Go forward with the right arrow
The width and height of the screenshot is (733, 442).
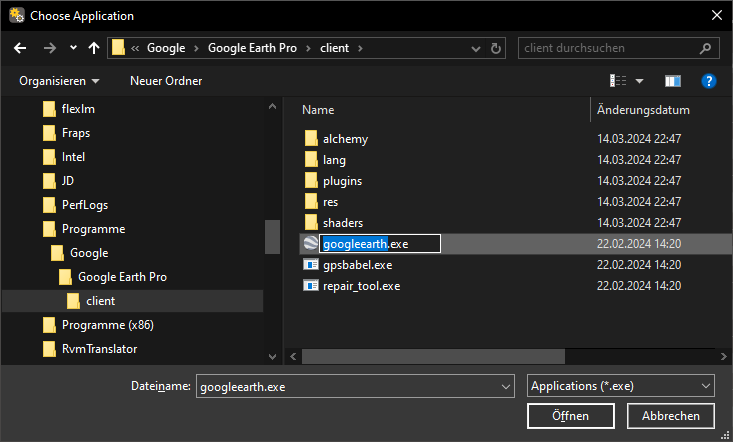50,48
